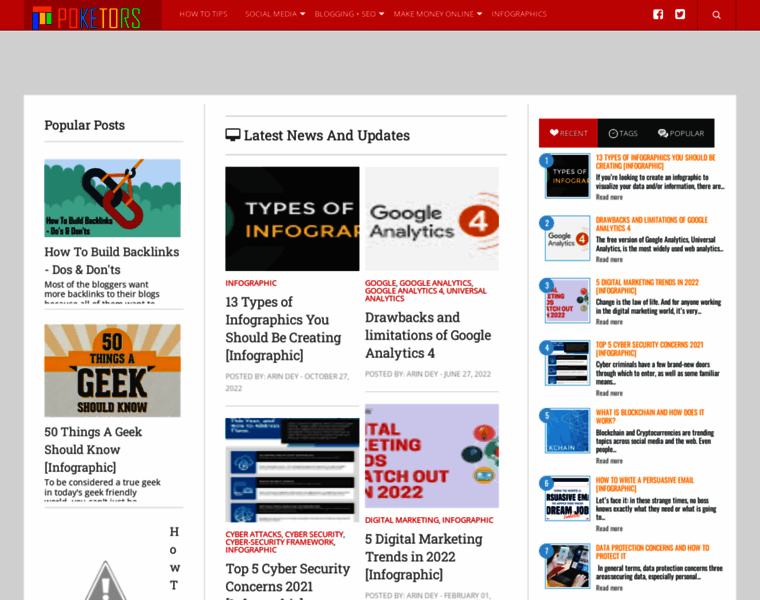The width and height of the screenshot is (760, 600).
Task: Click Read more under Data Protection item
Action: [609, 588]
